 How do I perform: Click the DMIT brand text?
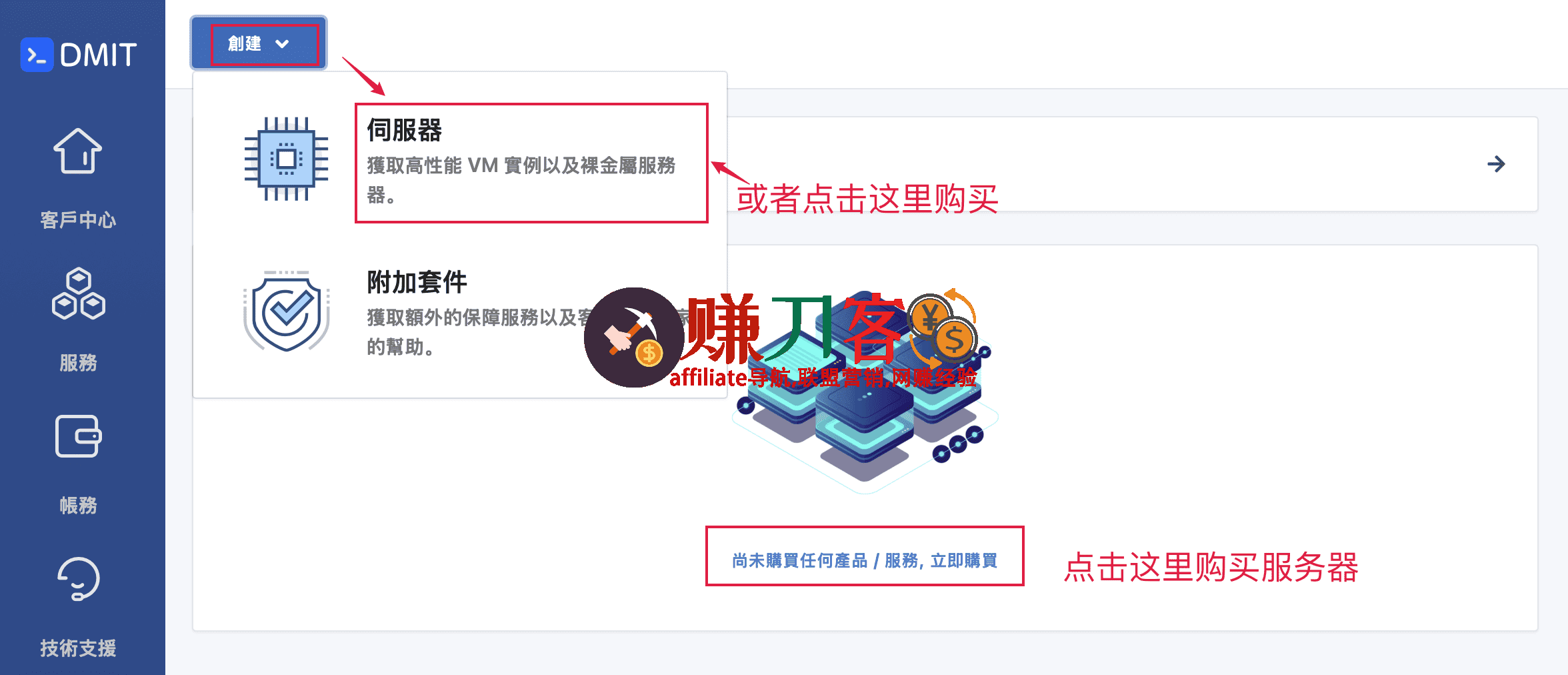98,55
